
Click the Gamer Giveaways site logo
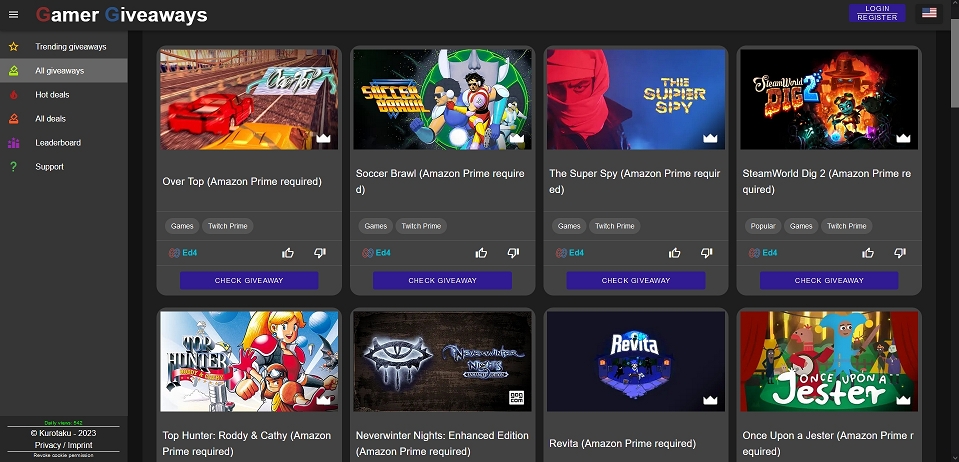click(x=122, y=15)
